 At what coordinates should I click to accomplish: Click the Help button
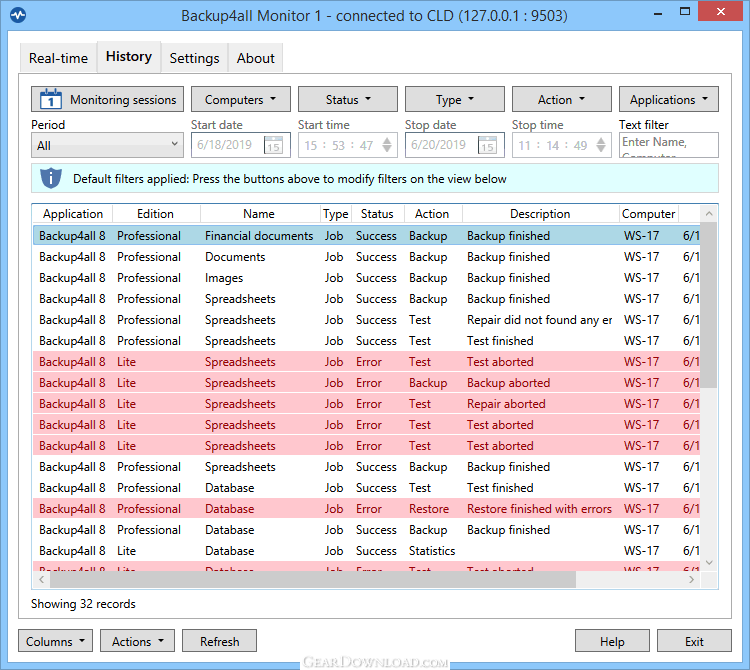click(x=612, y=641)
